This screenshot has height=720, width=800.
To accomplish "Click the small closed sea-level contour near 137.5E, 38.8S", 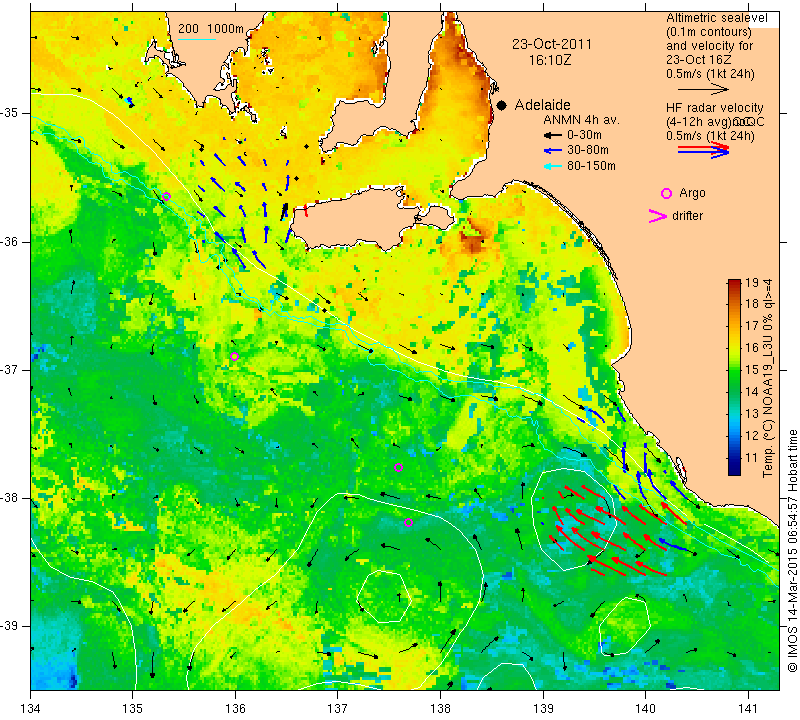I will pyautogui.click(x=384, y=596).
